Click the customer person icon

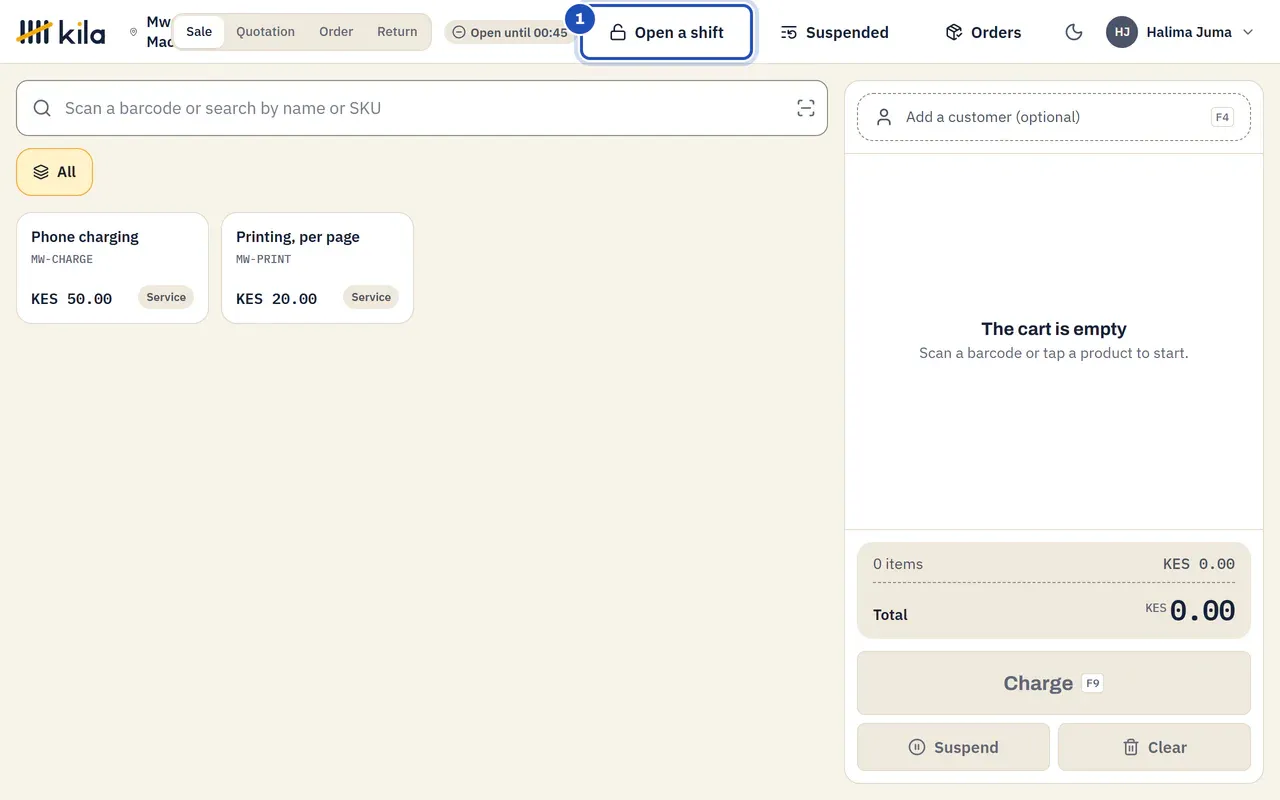click(x=884, y=117)
